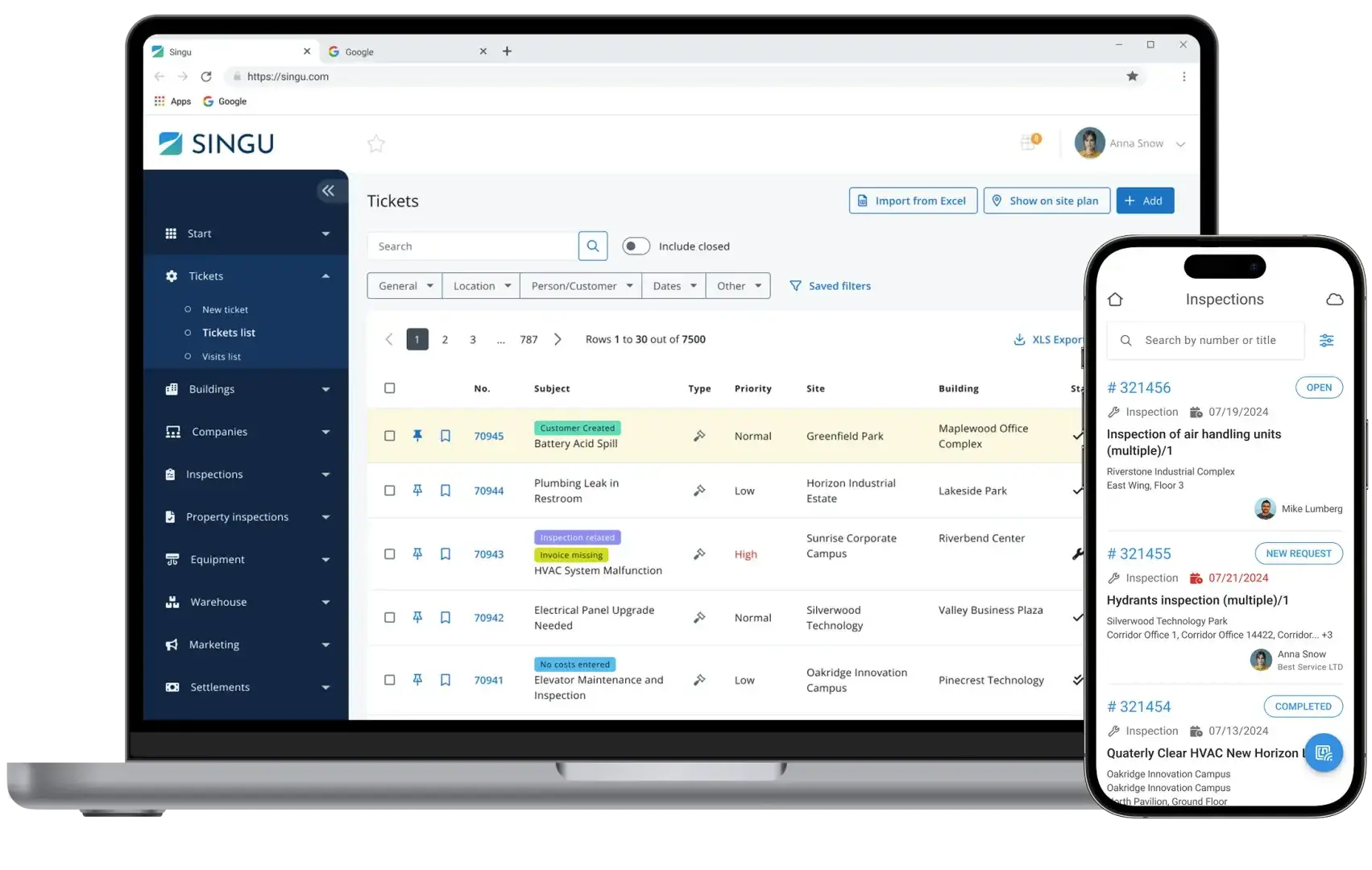The image size is (1372, 870).
Task: Open notifications icon with orange badge
Action: pos(1029,143)
